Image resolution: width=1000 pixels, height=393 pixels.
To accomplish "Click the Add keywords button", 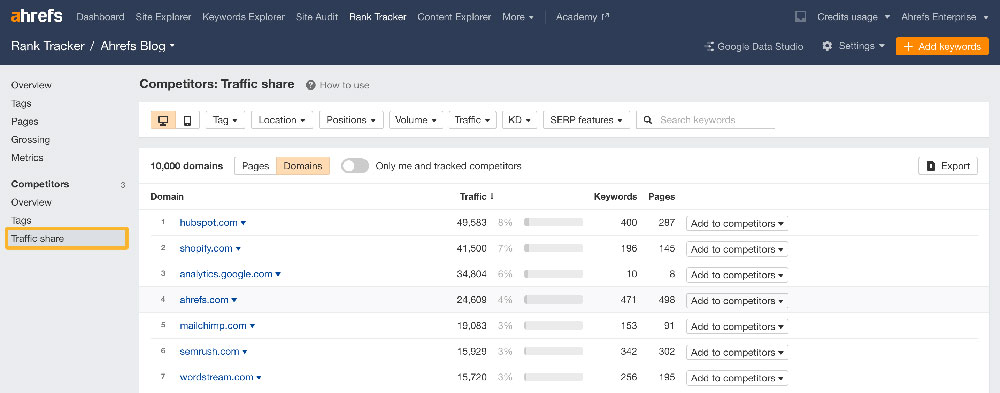I will 942,46.
